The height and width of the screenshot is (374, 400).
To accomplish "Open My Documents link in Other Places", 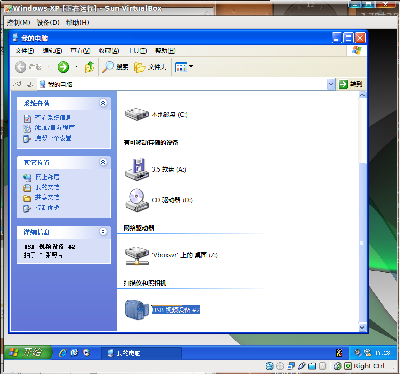I will pos(47,187).
